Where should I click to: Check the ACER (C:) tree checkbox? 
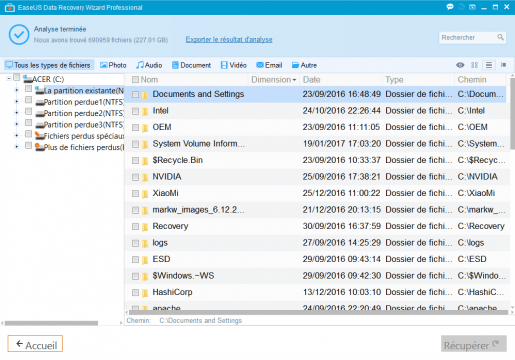pyautogui.click(x=17, y=77)
